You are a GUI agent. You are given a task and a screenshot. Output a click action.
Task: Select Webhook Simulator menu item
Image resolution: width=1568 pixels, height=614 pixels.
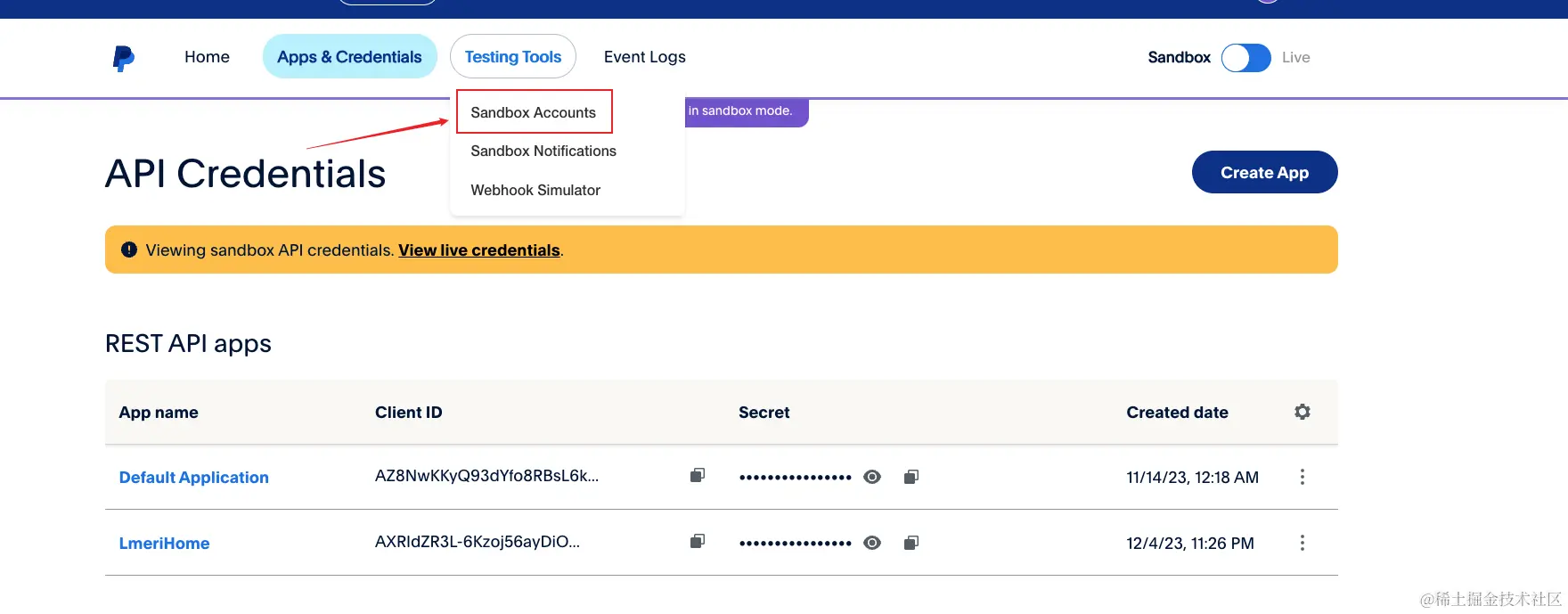pyautogui.click(x=535, y=190)
